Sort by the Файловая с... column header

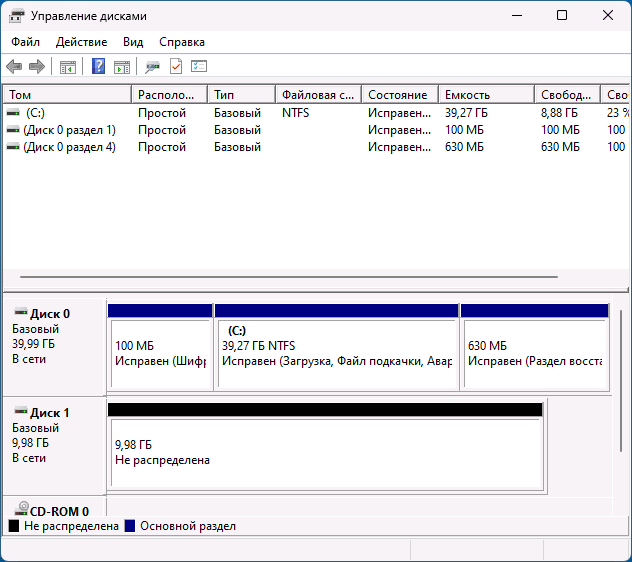click(319, 95)
